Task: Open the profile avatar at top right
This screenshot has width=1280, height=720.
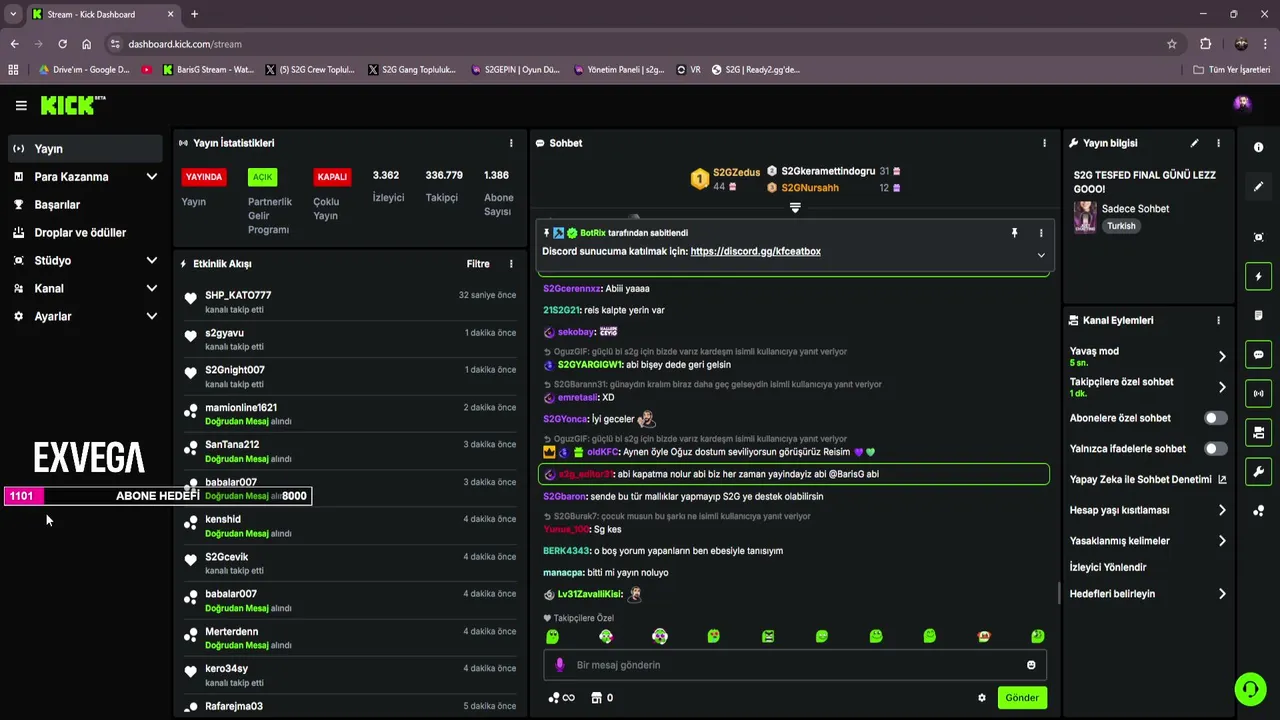Action: coord(1242,103)
